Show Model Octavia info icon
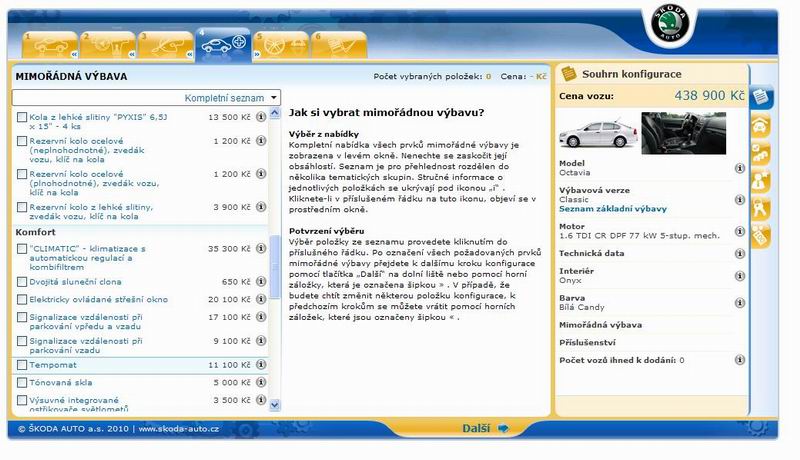Image resolution: width=800 pixels, height=460 pixels. tap(740, 168)
